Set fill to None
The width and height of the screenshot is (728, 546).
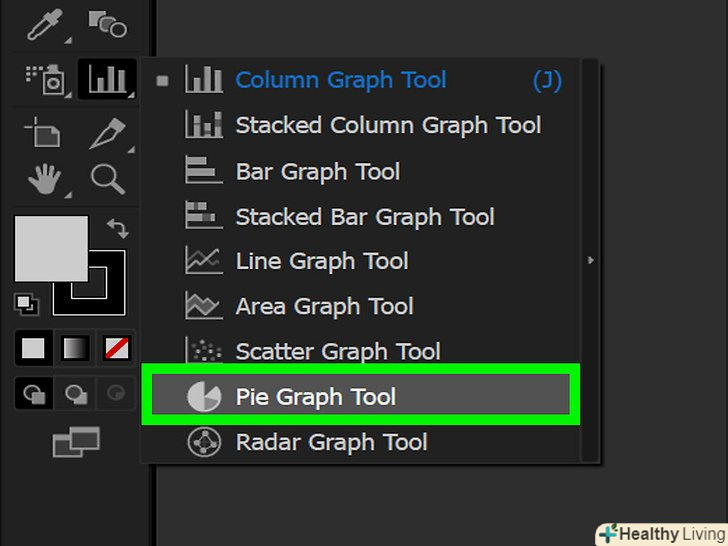click(x=117, y=348)
